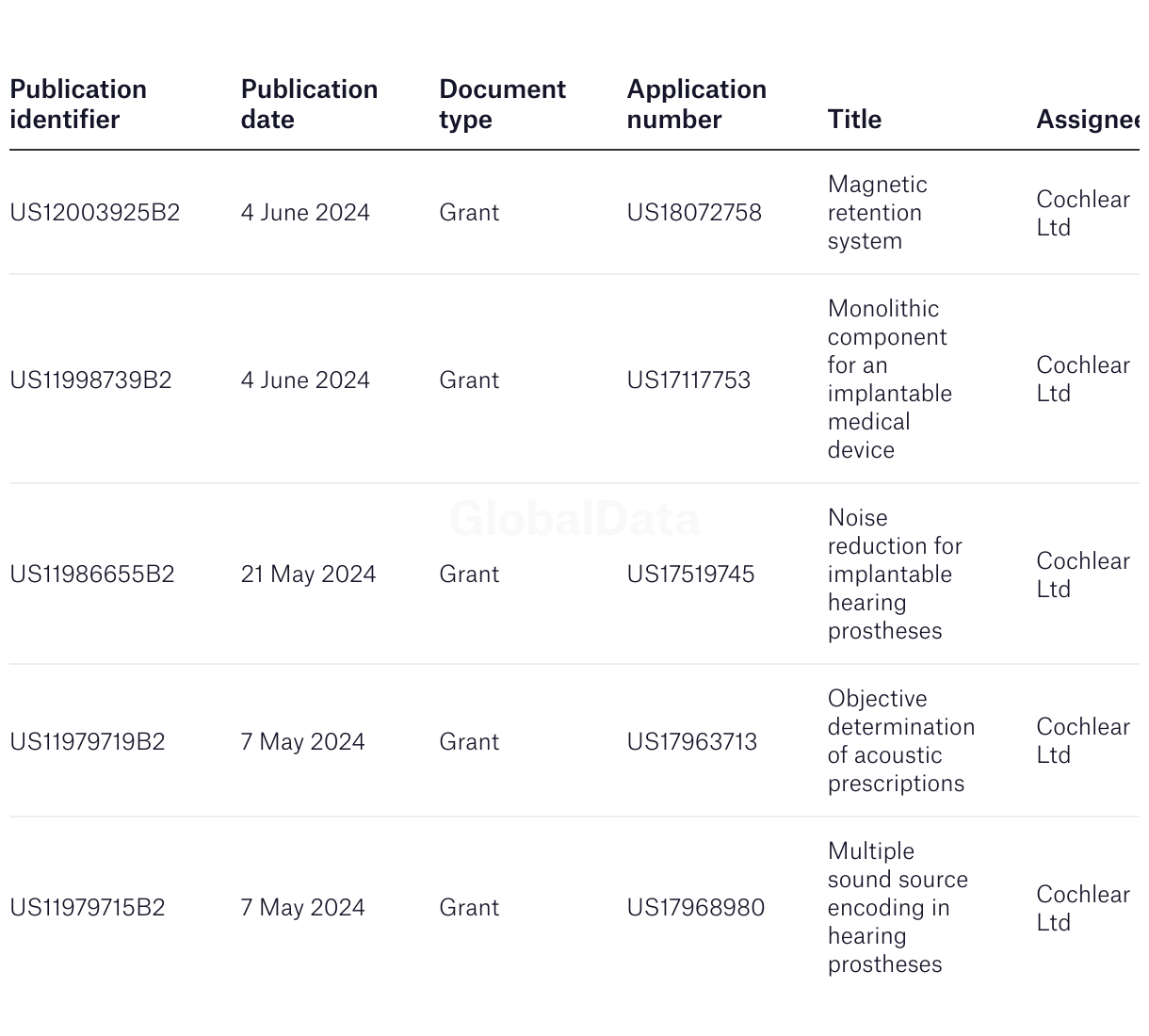
Task: Open patent US11979719B2
Action: tap(88, 742)
